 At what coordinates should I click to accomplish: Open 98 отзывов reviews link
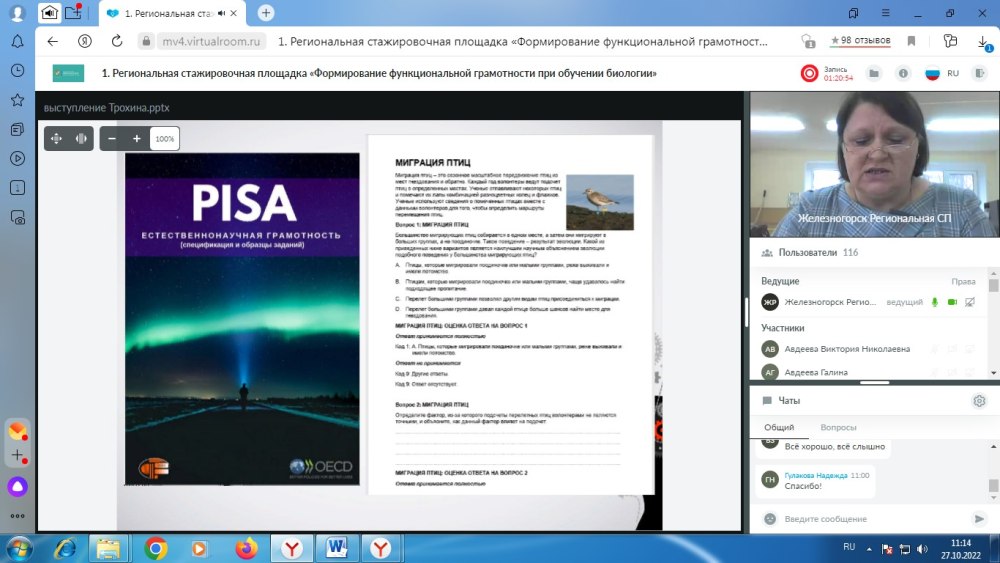click(860, 40)
